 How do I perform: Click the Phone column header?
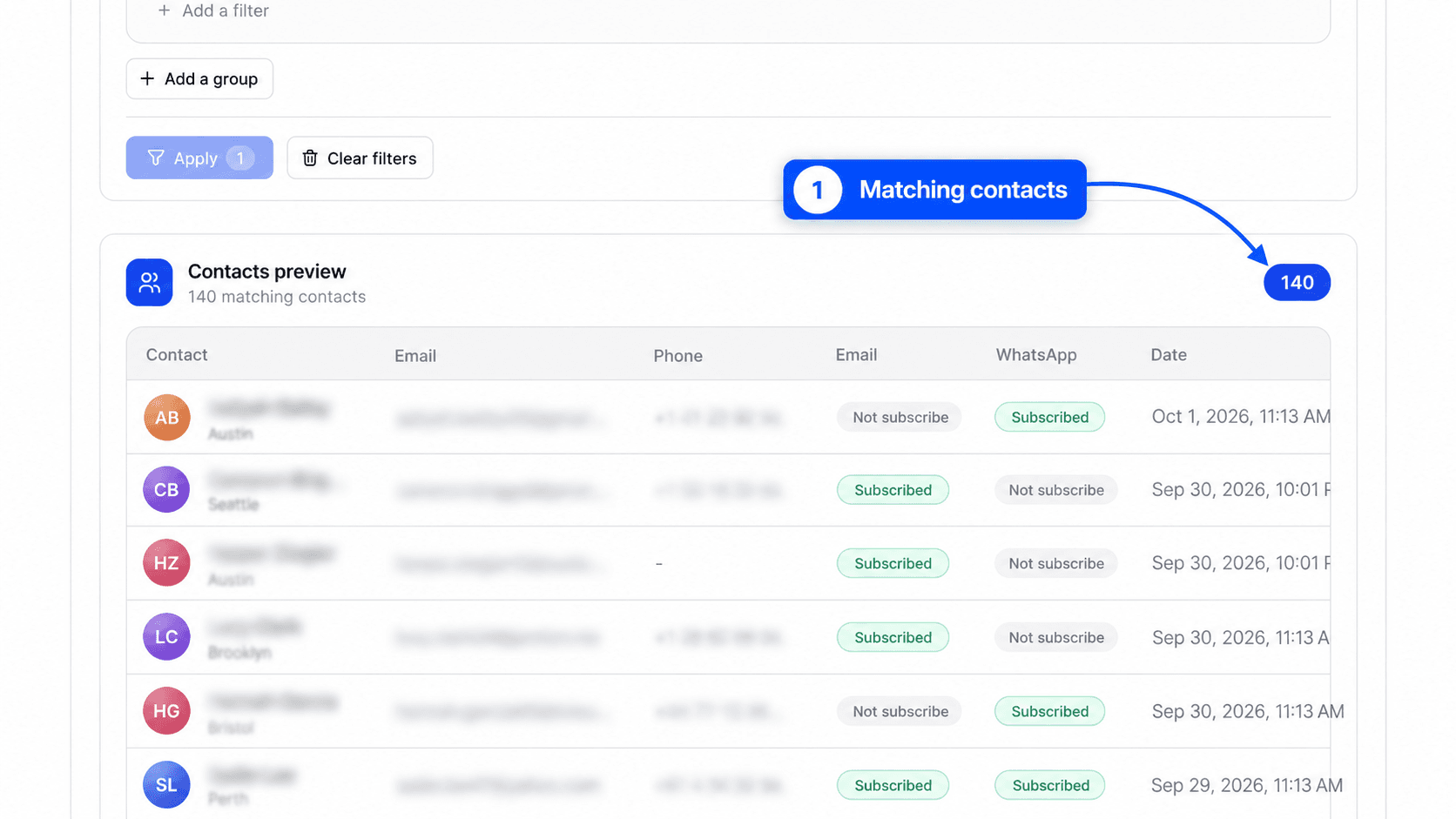(677, 355)
